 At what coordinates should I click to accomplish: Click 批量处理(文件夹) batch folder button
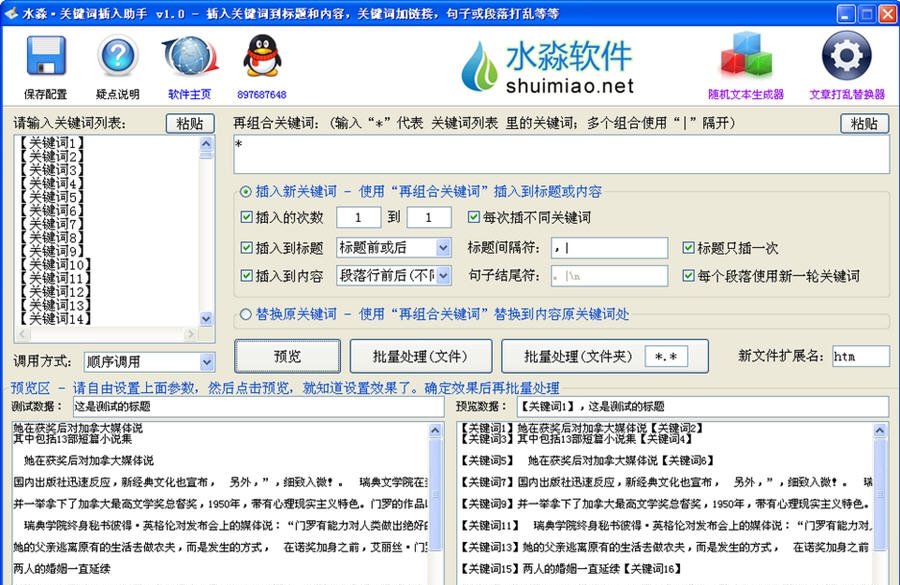[577, 357]
